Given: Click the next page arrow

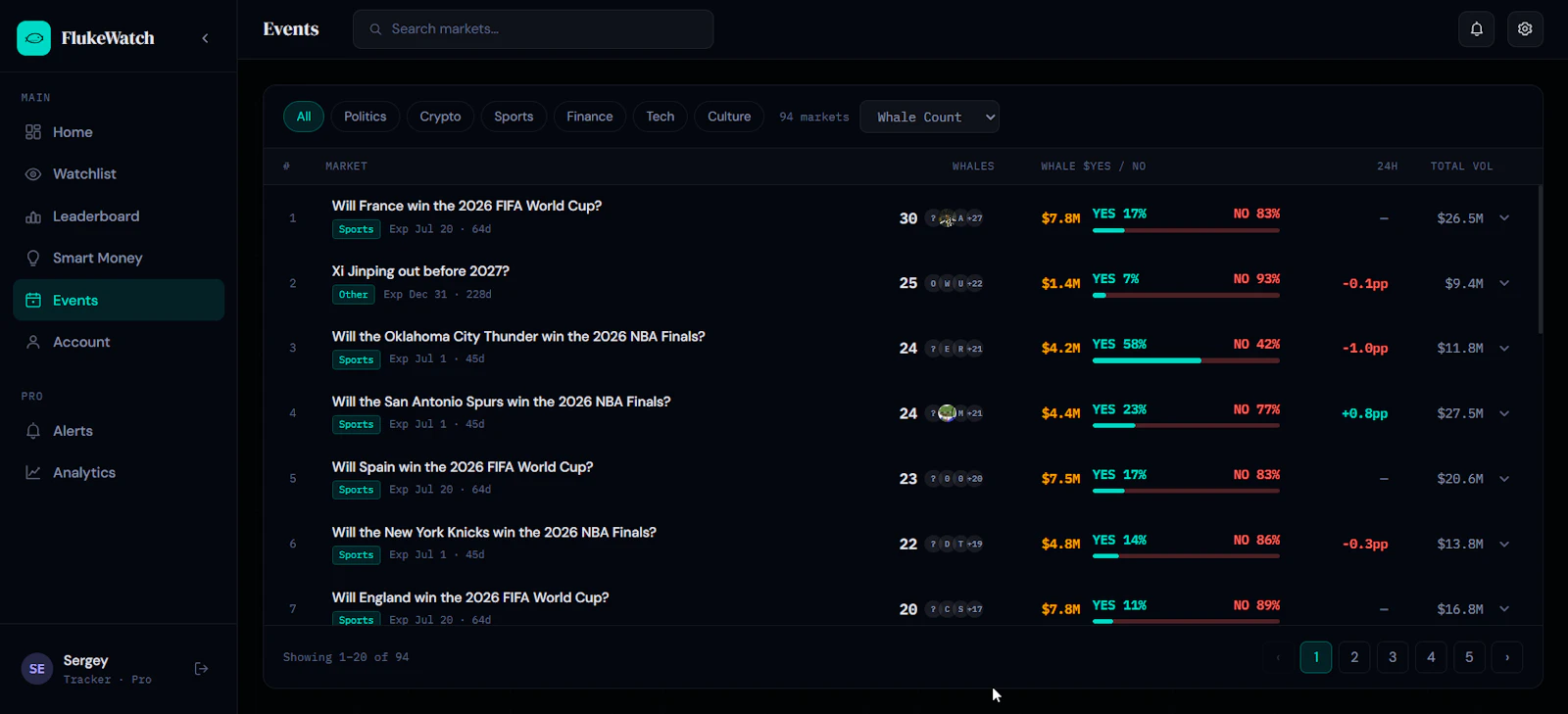Looking at the screenshot, I should point(1507,657).
